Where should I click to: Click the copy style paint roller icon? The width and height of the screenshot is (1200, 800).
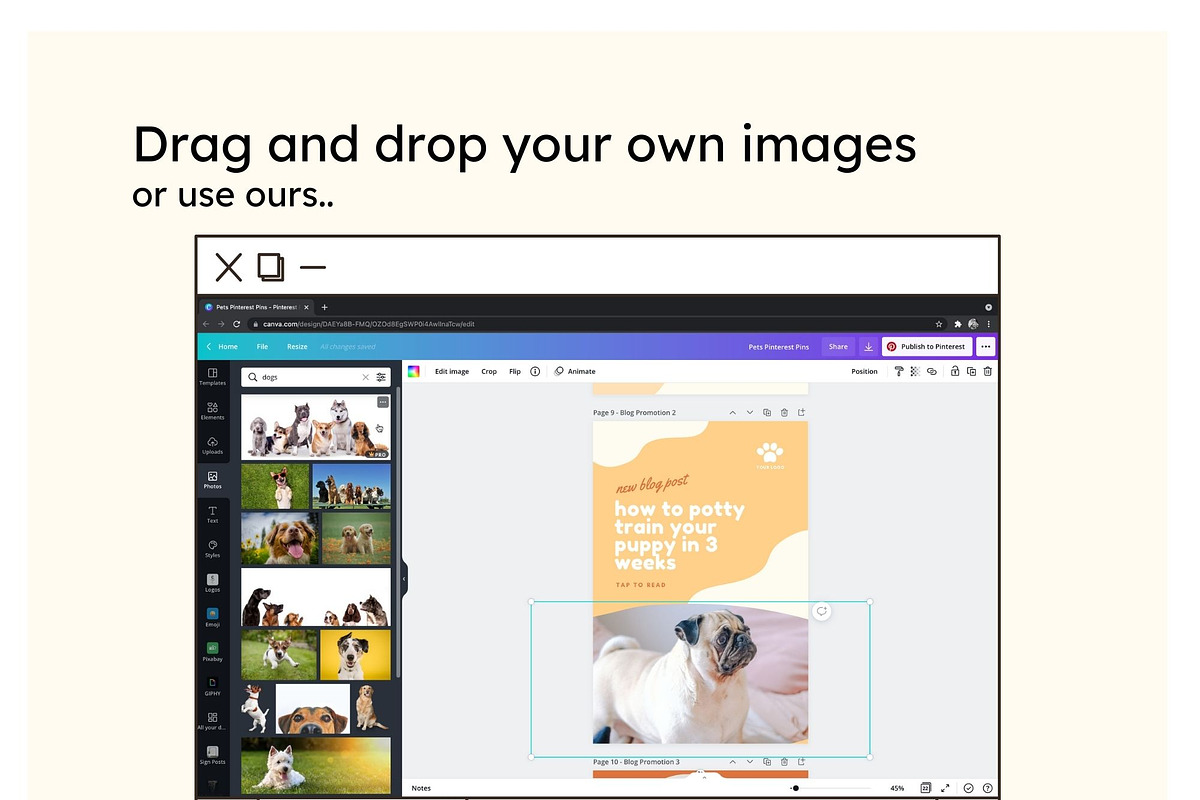(x=899, y=371)
